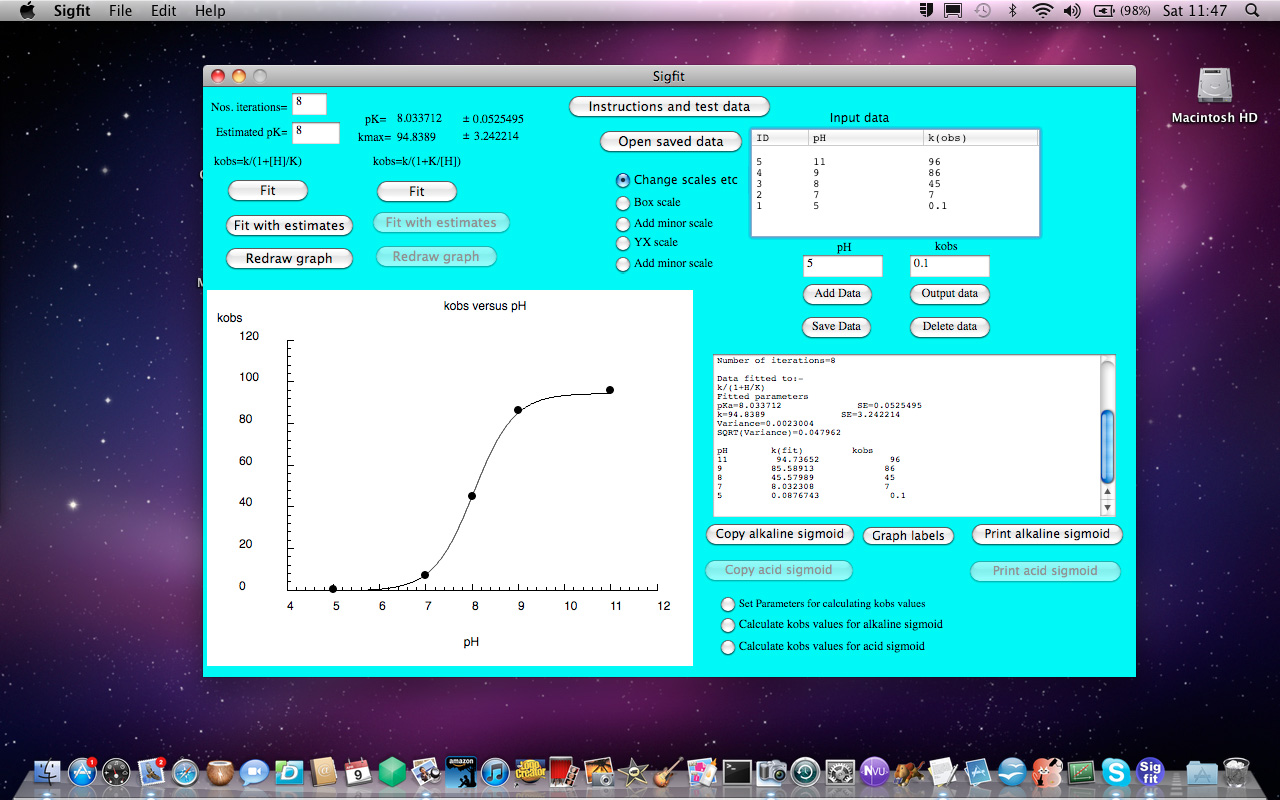Open the File menu
1280x800 pixels.
coord(120,11)
